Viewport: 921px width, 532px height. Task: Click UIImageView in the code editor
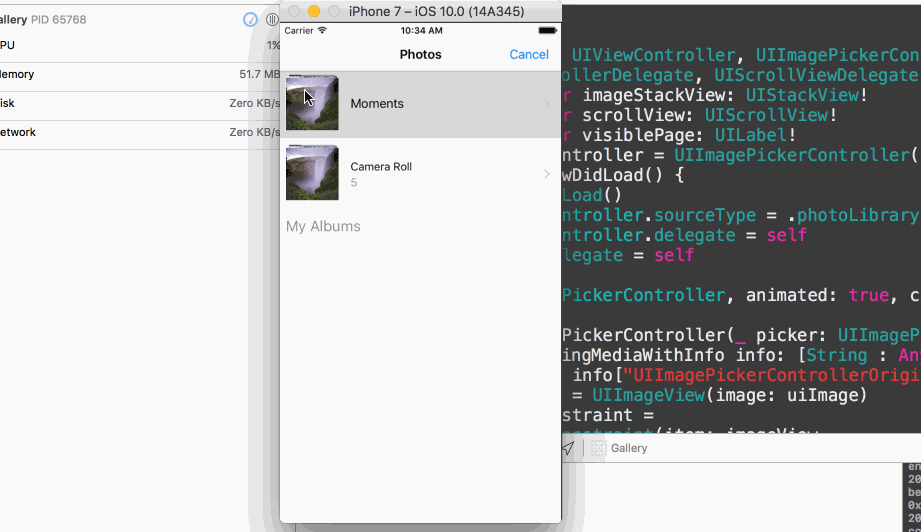(x=648, y=395)
